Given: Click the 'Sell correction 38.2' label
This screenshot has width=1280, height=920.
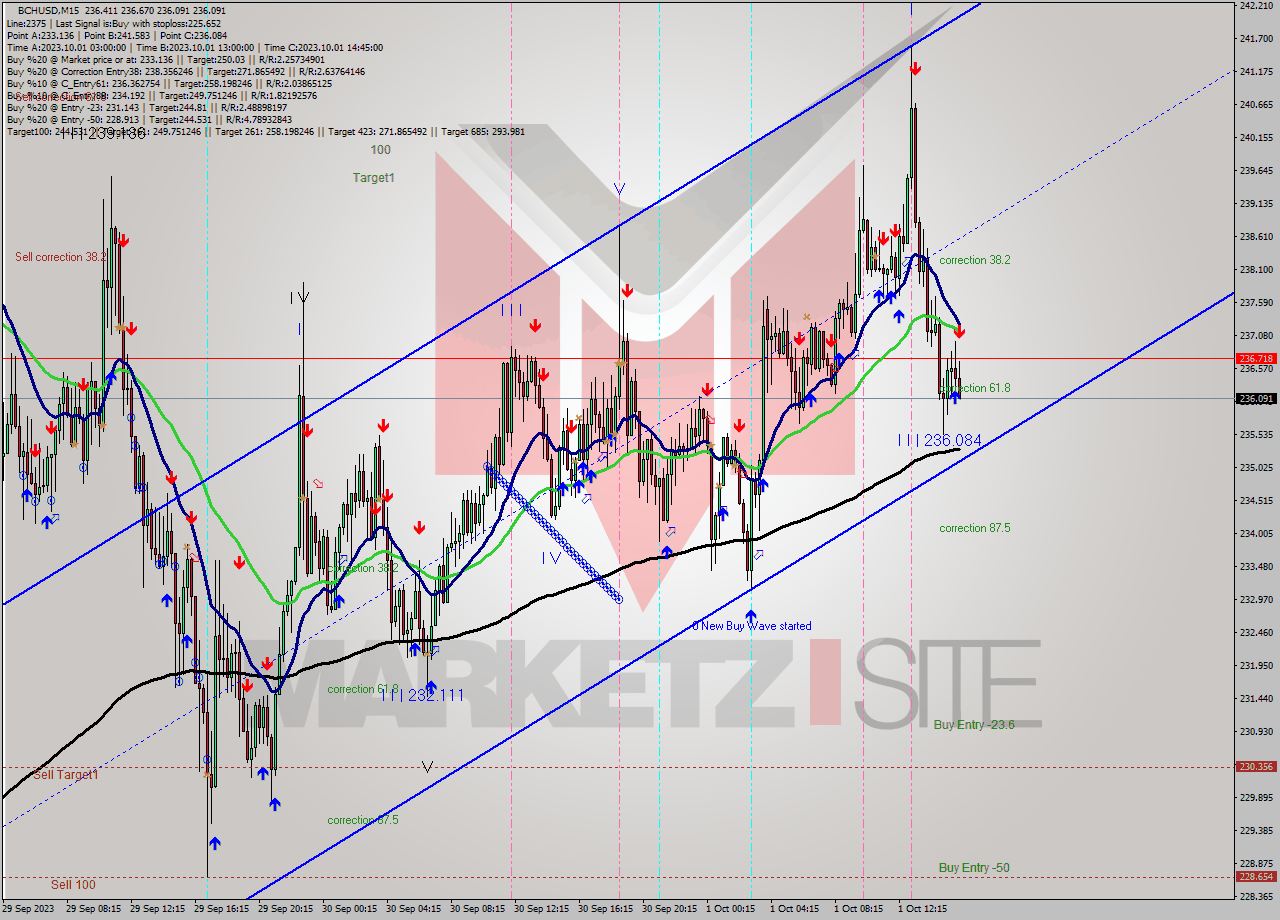Looking at the screenshot, I should point(61,257).
